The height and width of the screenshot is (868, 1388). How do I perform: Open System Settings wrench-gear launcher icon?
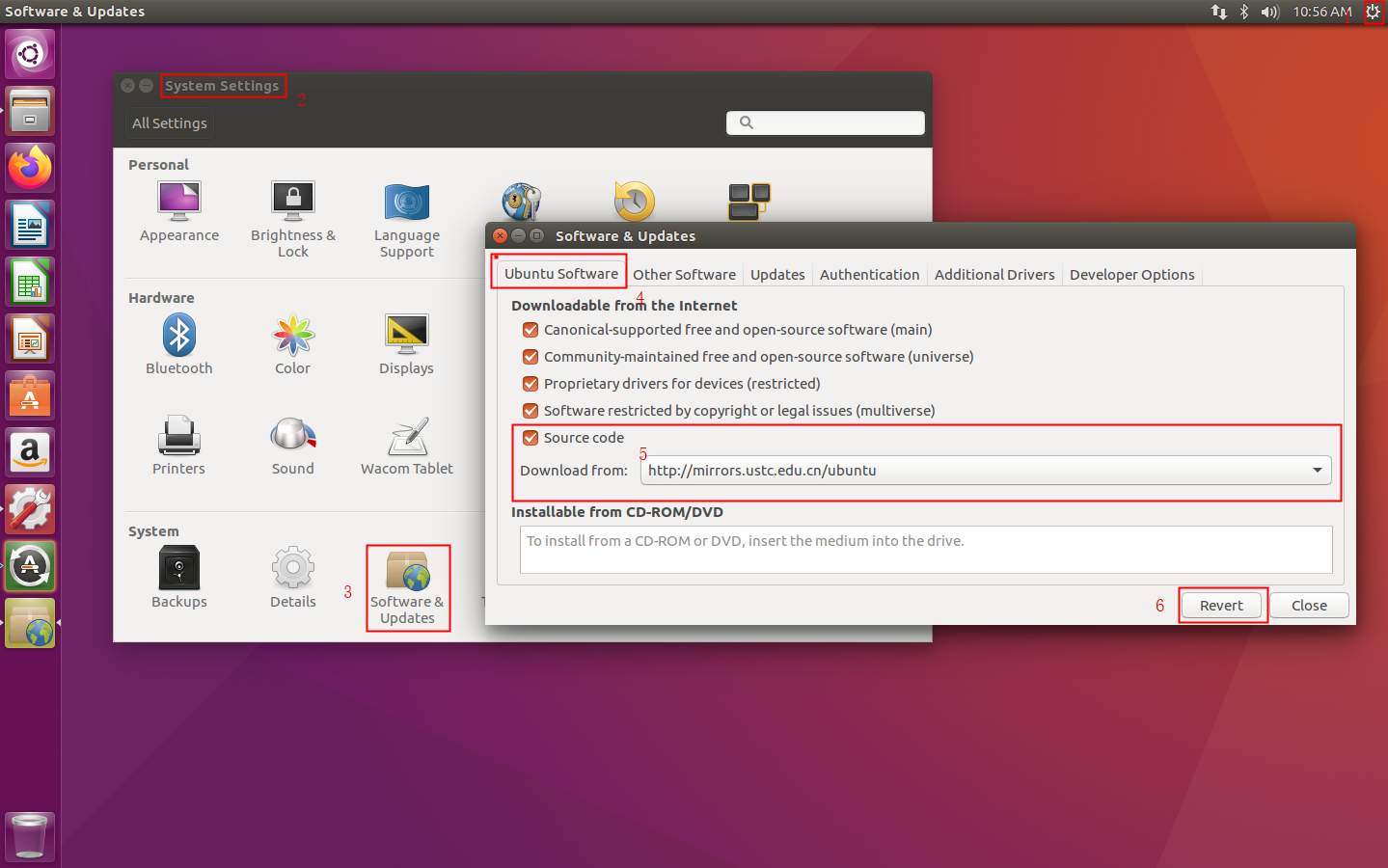tap(30, 509)
